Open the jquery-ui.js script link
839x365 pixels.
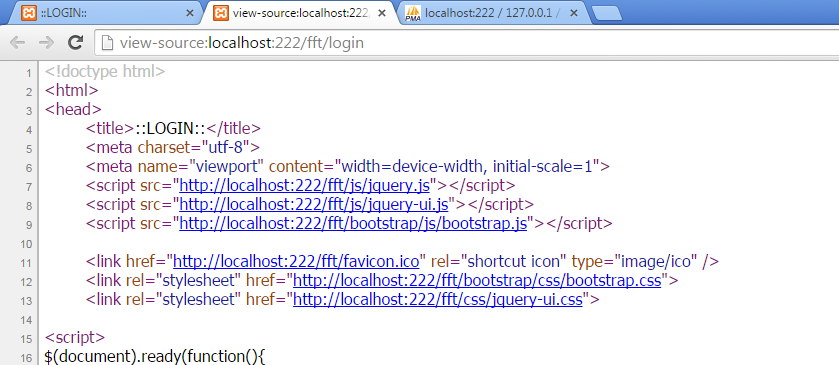(x=314, y=204)
